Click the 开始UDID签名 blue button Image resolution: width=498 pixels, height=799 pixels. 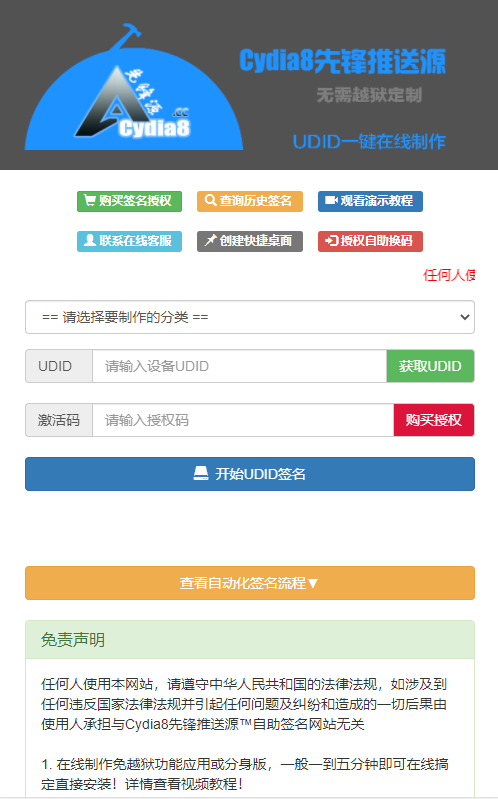[x=250, y=474]
